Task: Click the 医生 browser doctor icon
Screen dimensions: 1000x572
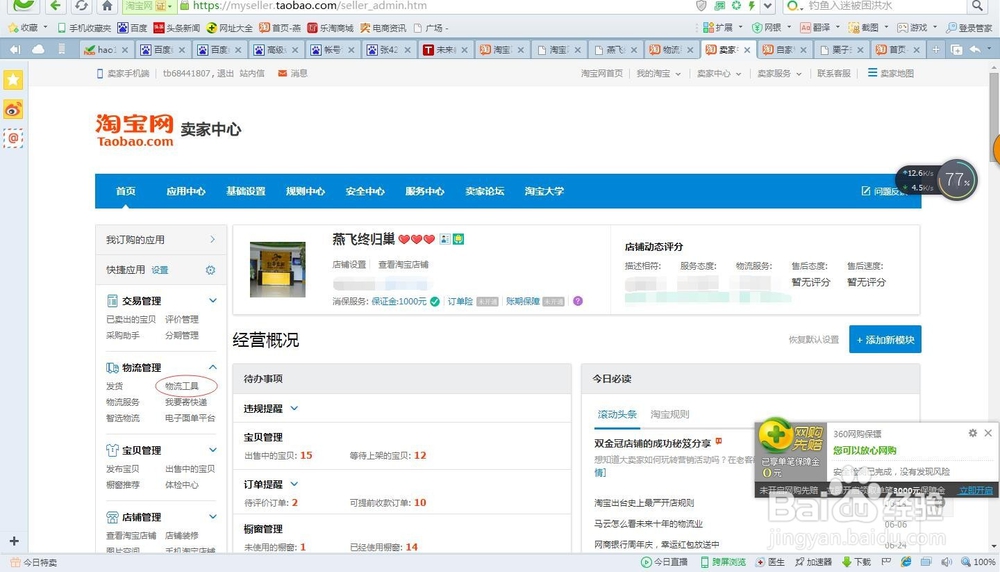Action: [x=770, y=562]
